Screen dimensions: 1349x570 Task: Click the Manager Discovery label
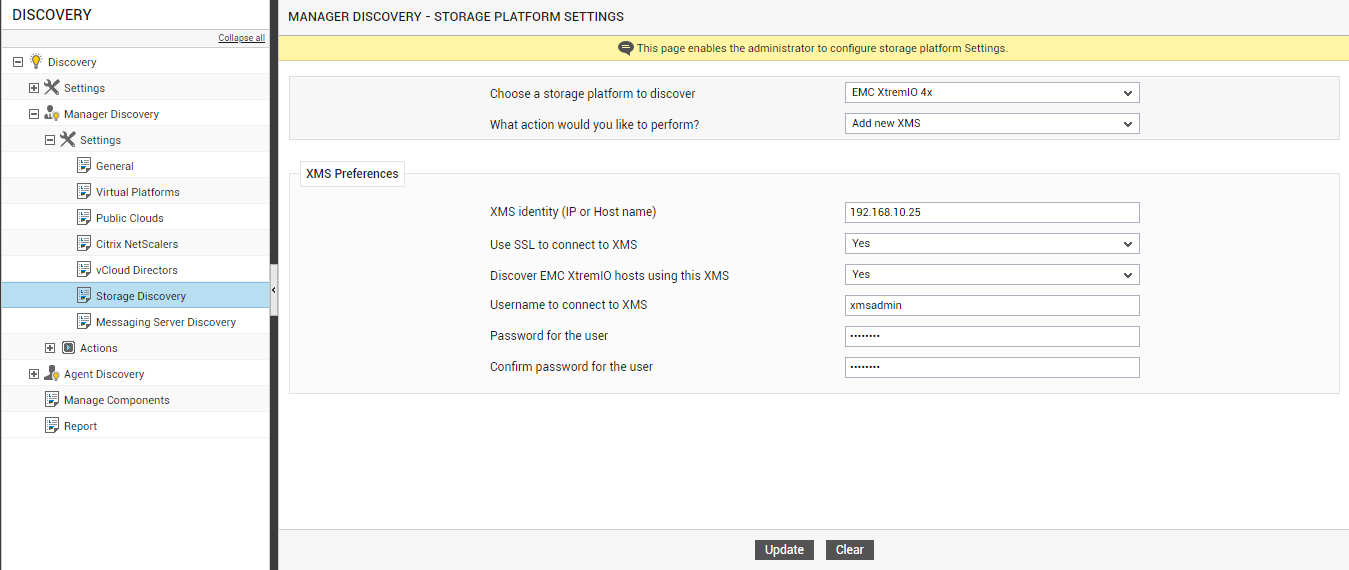click(x=111, y=114)
